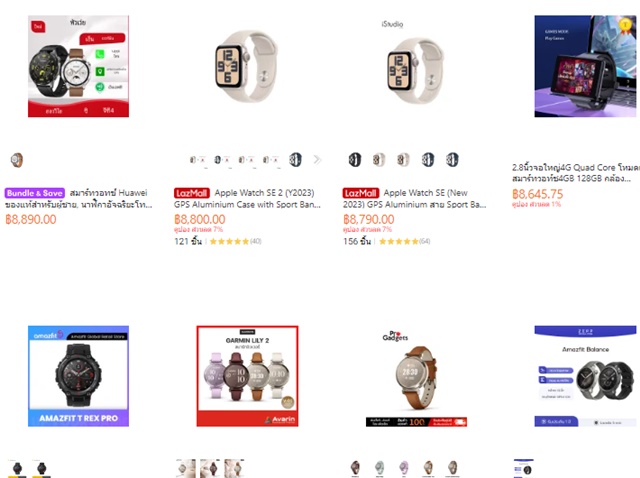Open Amazfit T Rex Pro product image

[x=78, y=376]
